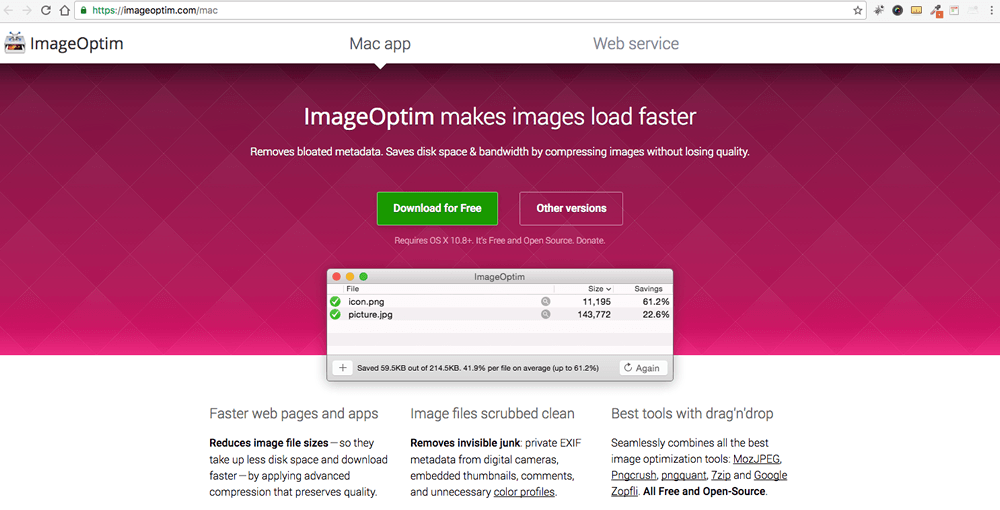Click the green zoom dot of ImageOptim window
Viewport: 1000px width, 510px height.
[x=364, y=277]
